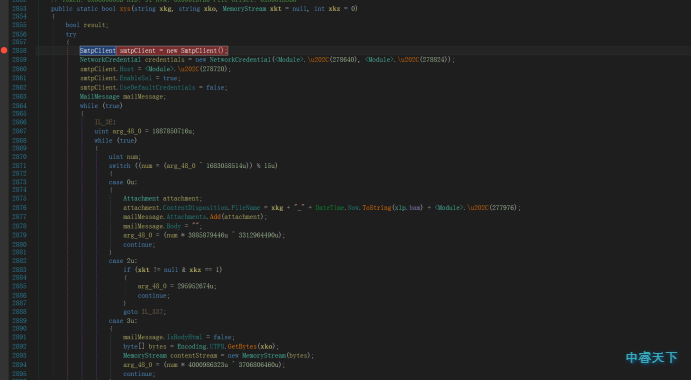Click the Body property on line 2878

tap(173, 226)
